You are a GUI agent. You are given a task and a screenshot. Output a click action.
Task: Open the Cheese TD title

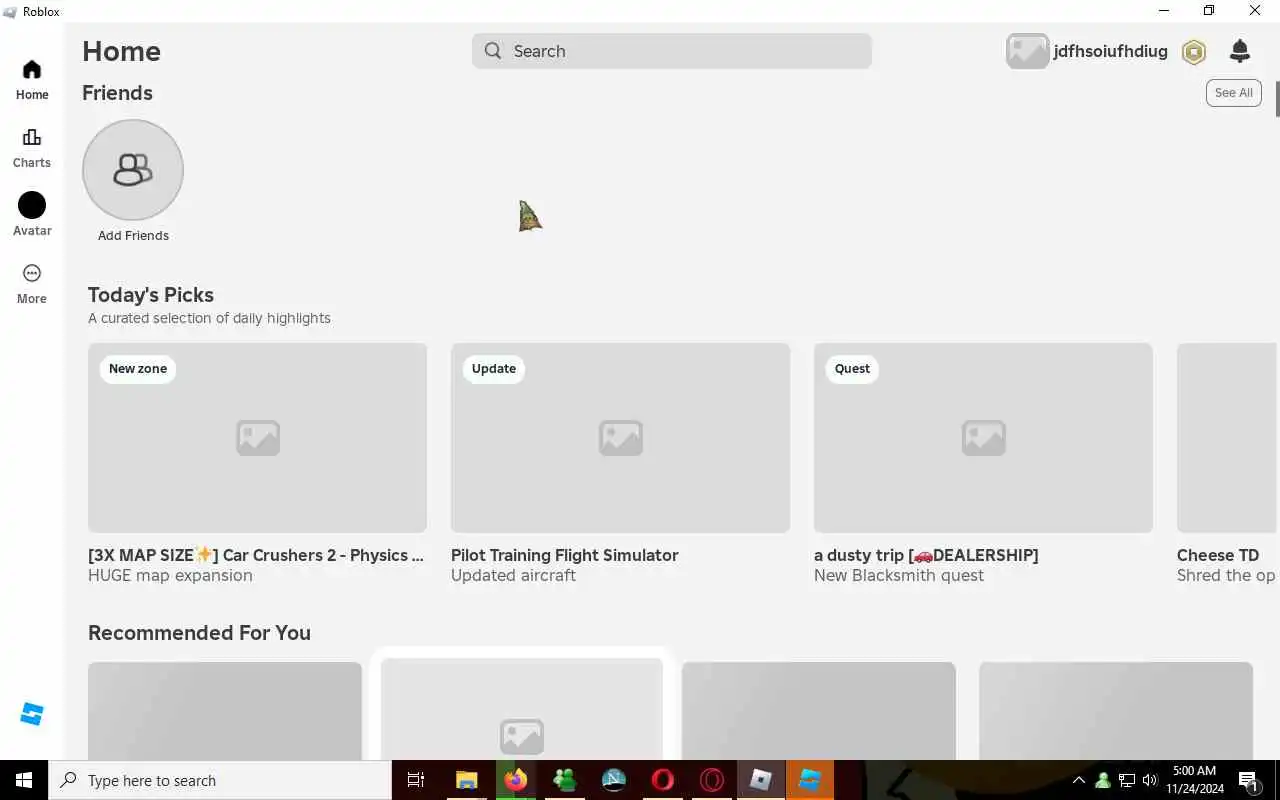[1218, 555]
